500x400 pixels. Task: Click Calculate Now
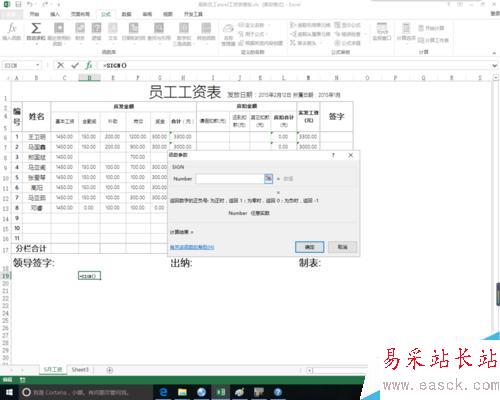pyautogui.click(x=431, y=28)
